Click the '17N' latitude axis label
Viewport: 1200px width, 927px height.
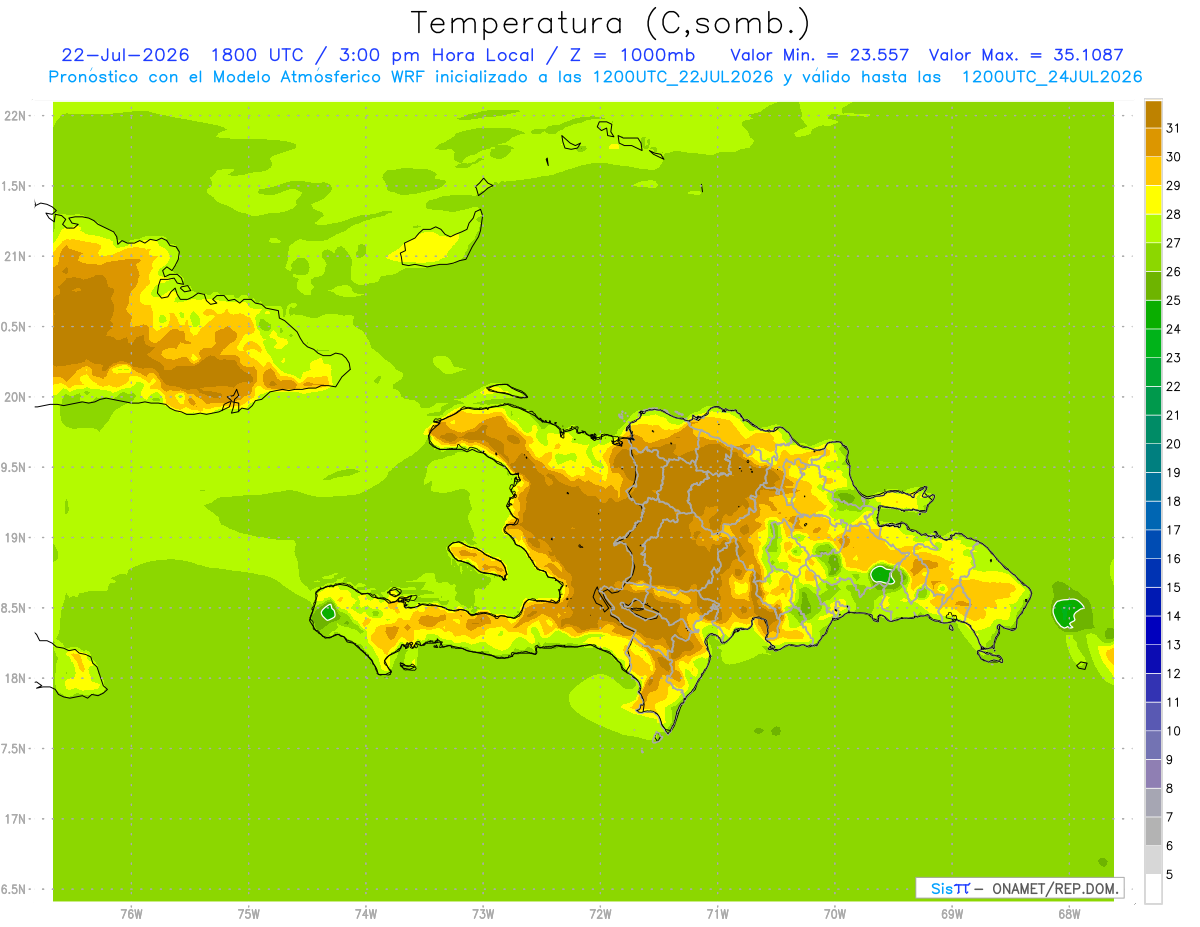15,819
